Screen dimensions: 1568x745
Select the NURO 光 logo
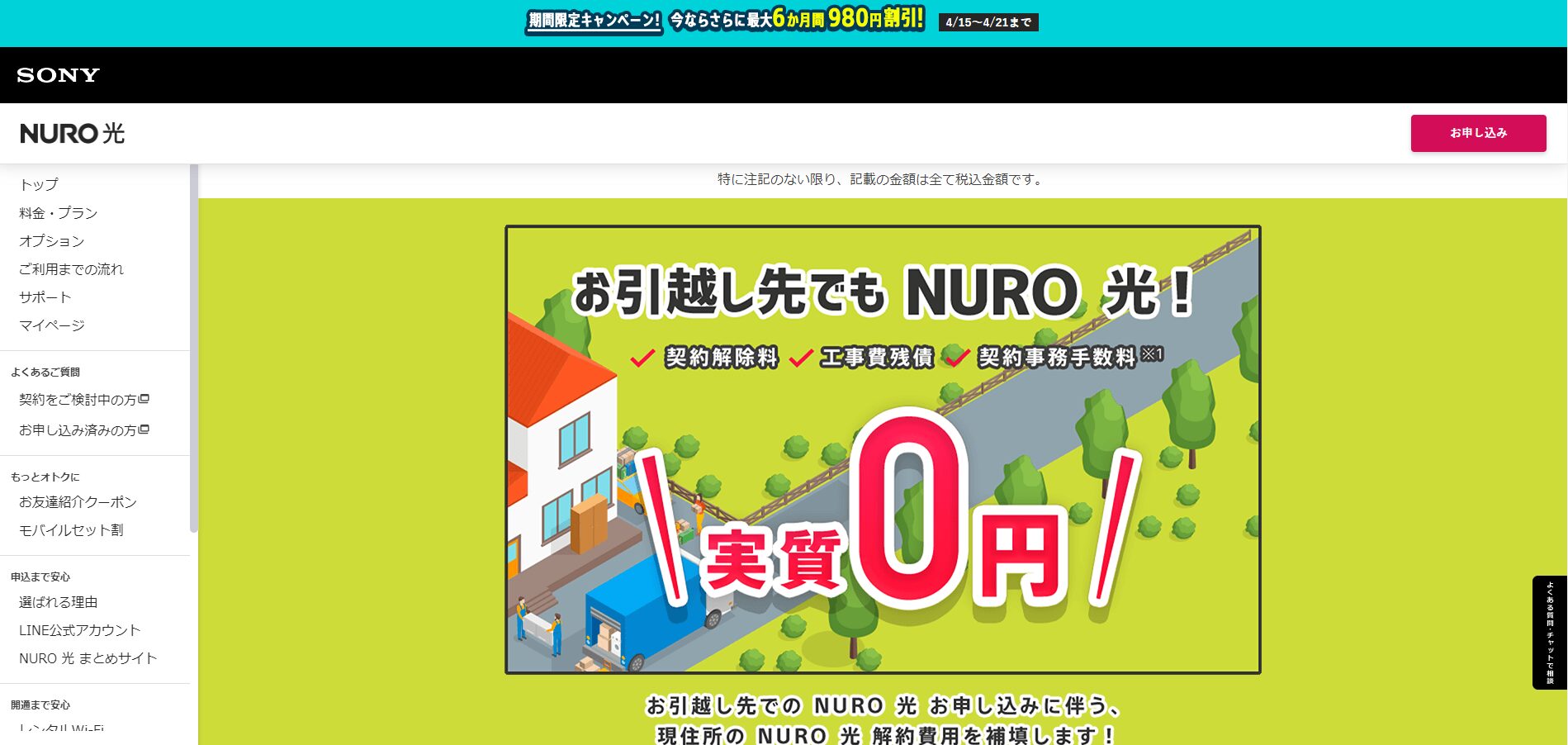coord(72,133)
